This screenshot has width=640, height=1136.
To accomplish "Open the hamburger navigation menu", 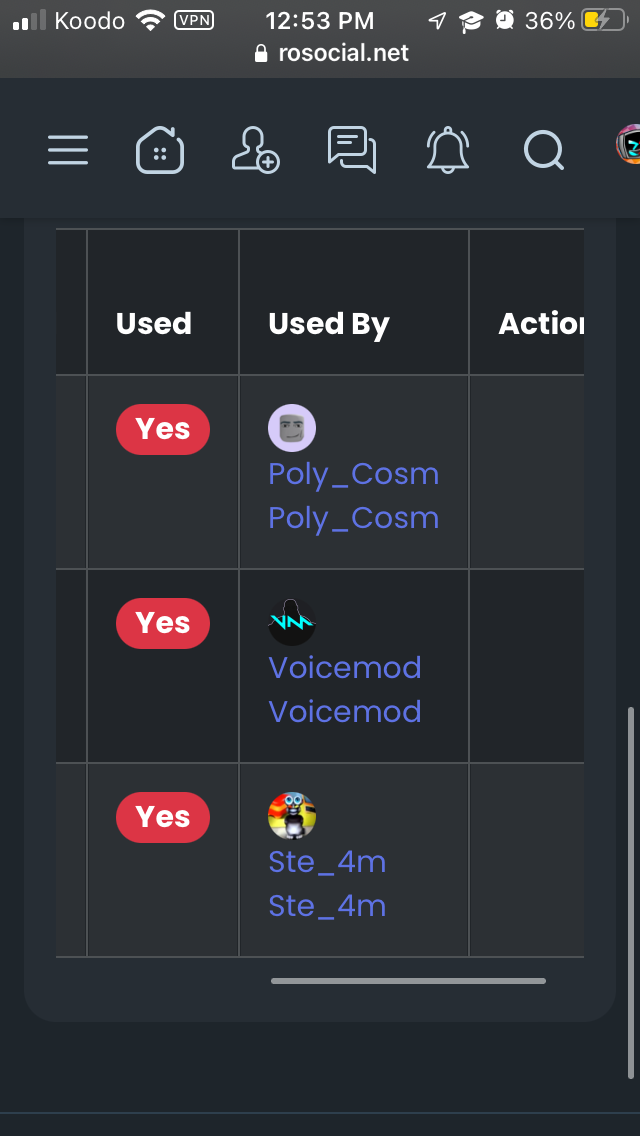I will click(68, 150).
